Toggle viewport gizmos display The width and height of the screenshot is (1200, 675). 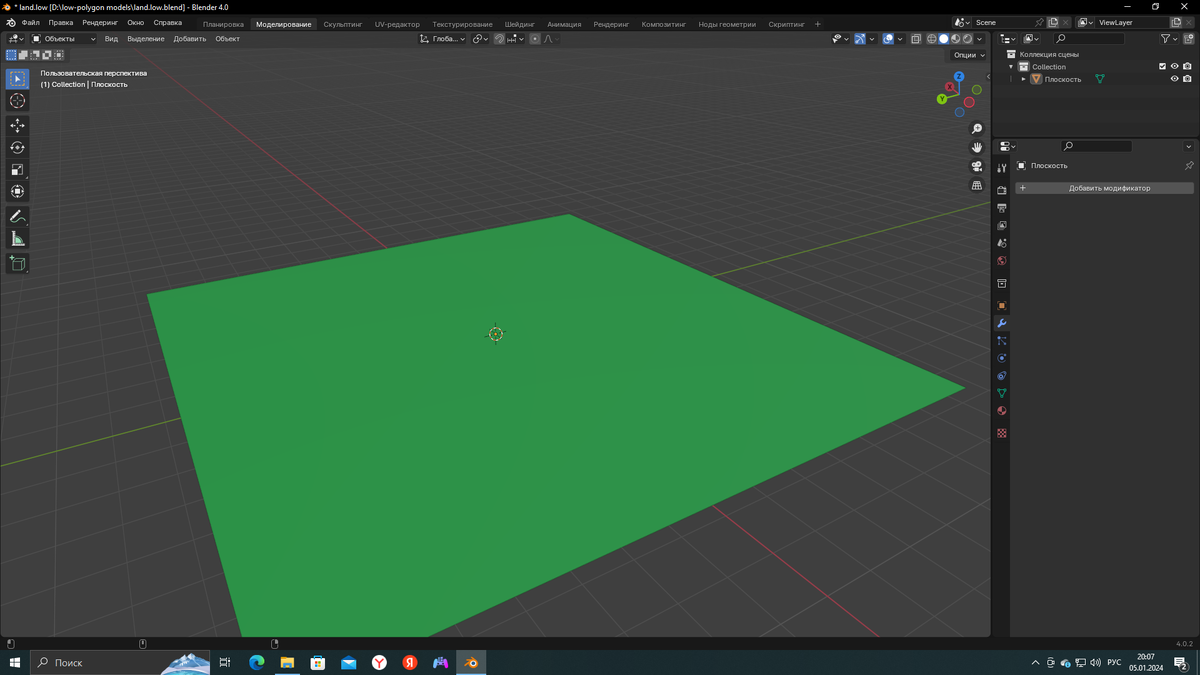[x=859, y=39]
